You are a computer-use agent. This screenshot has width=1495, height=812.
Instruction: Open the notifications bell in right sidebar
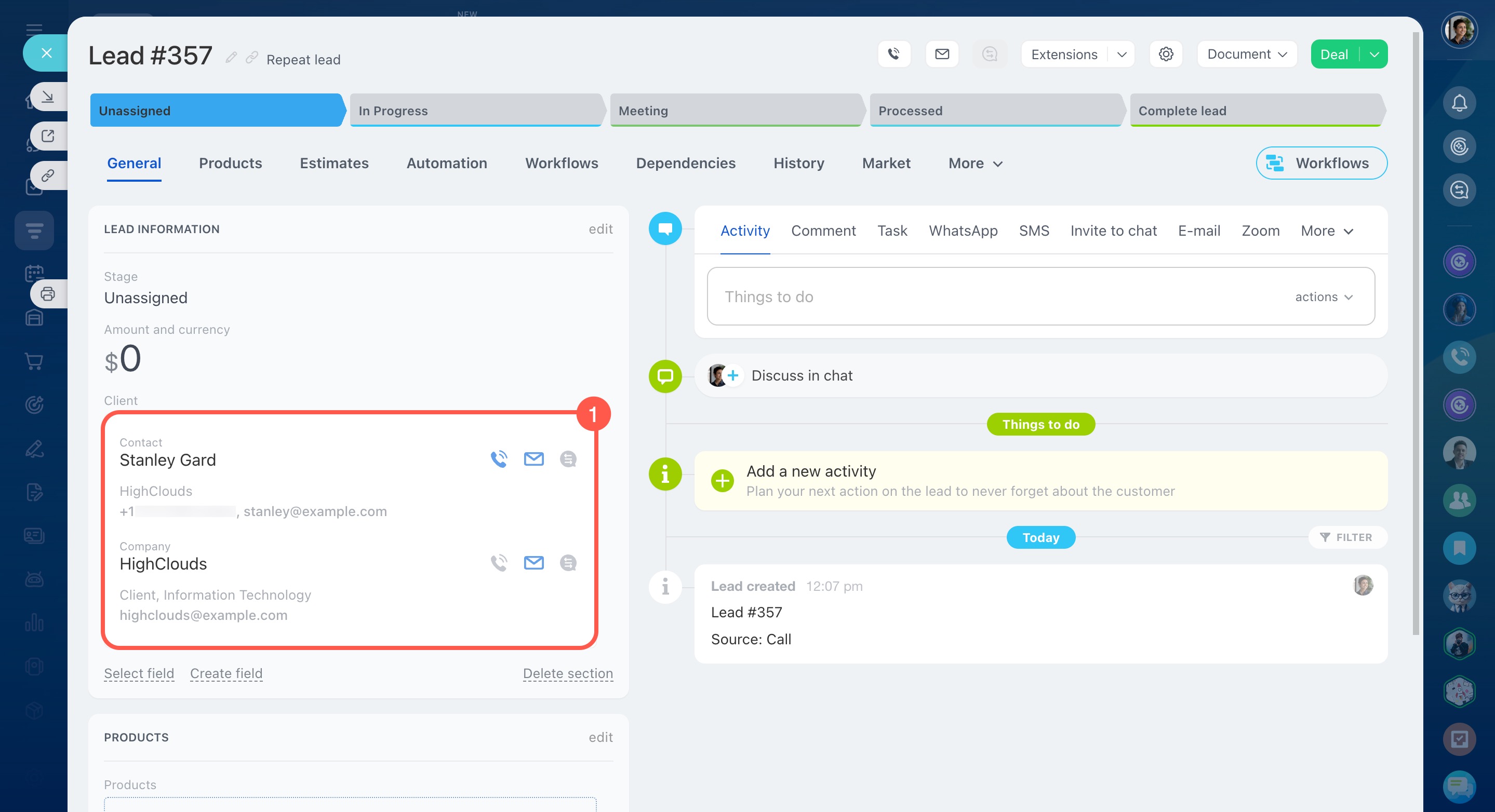coord(1459,103)
